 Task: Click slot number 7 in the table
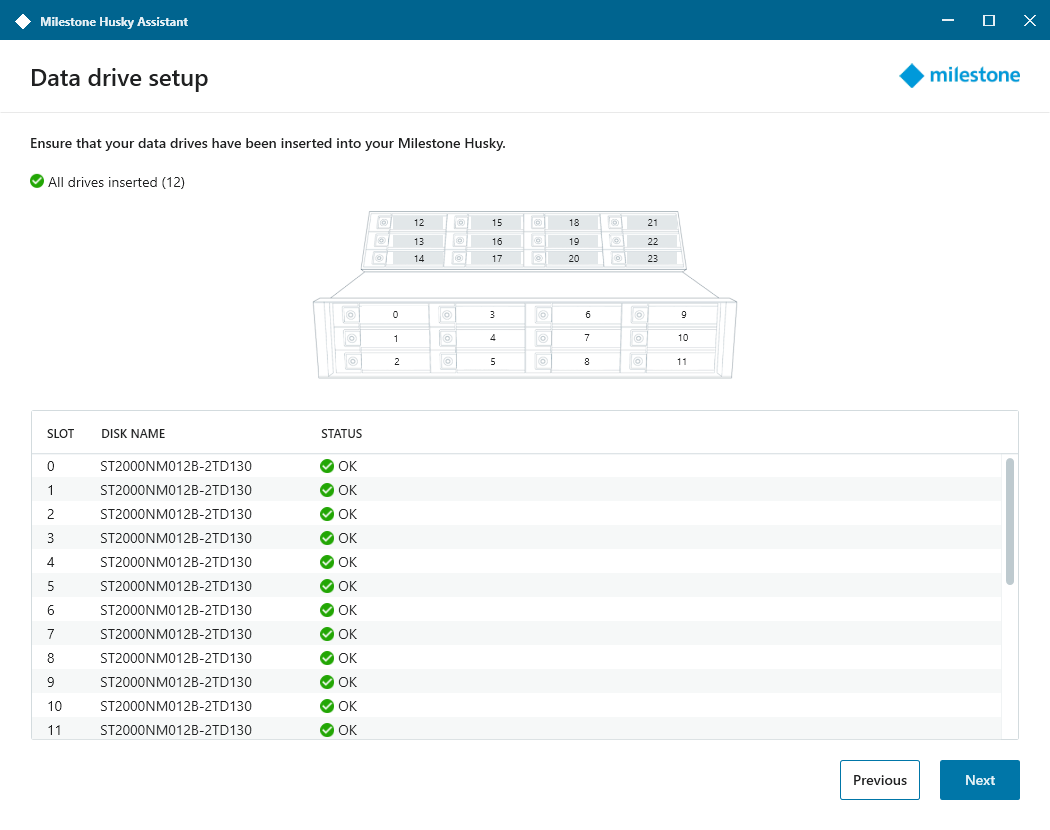pyautogui.click(x=51, y=634)
